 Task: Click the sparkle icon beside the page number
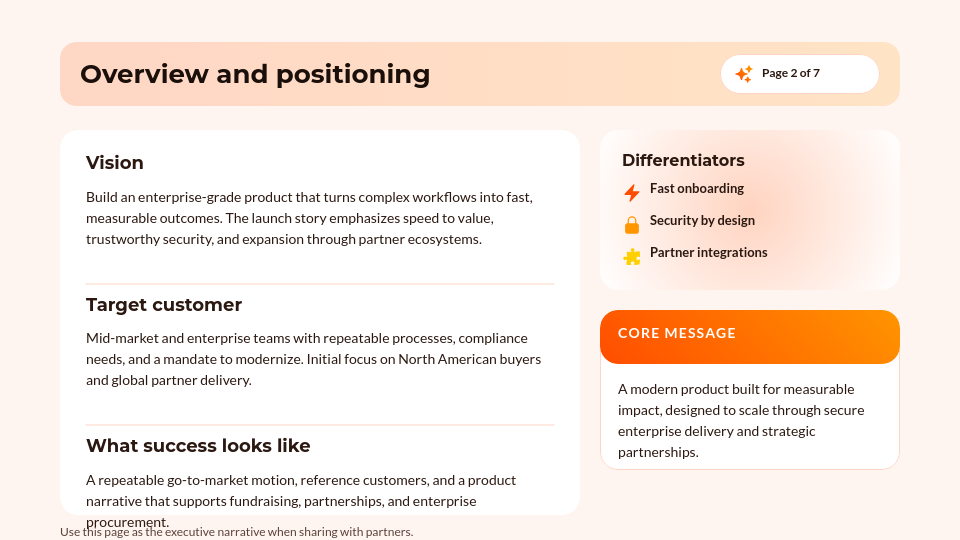(744, 74)
